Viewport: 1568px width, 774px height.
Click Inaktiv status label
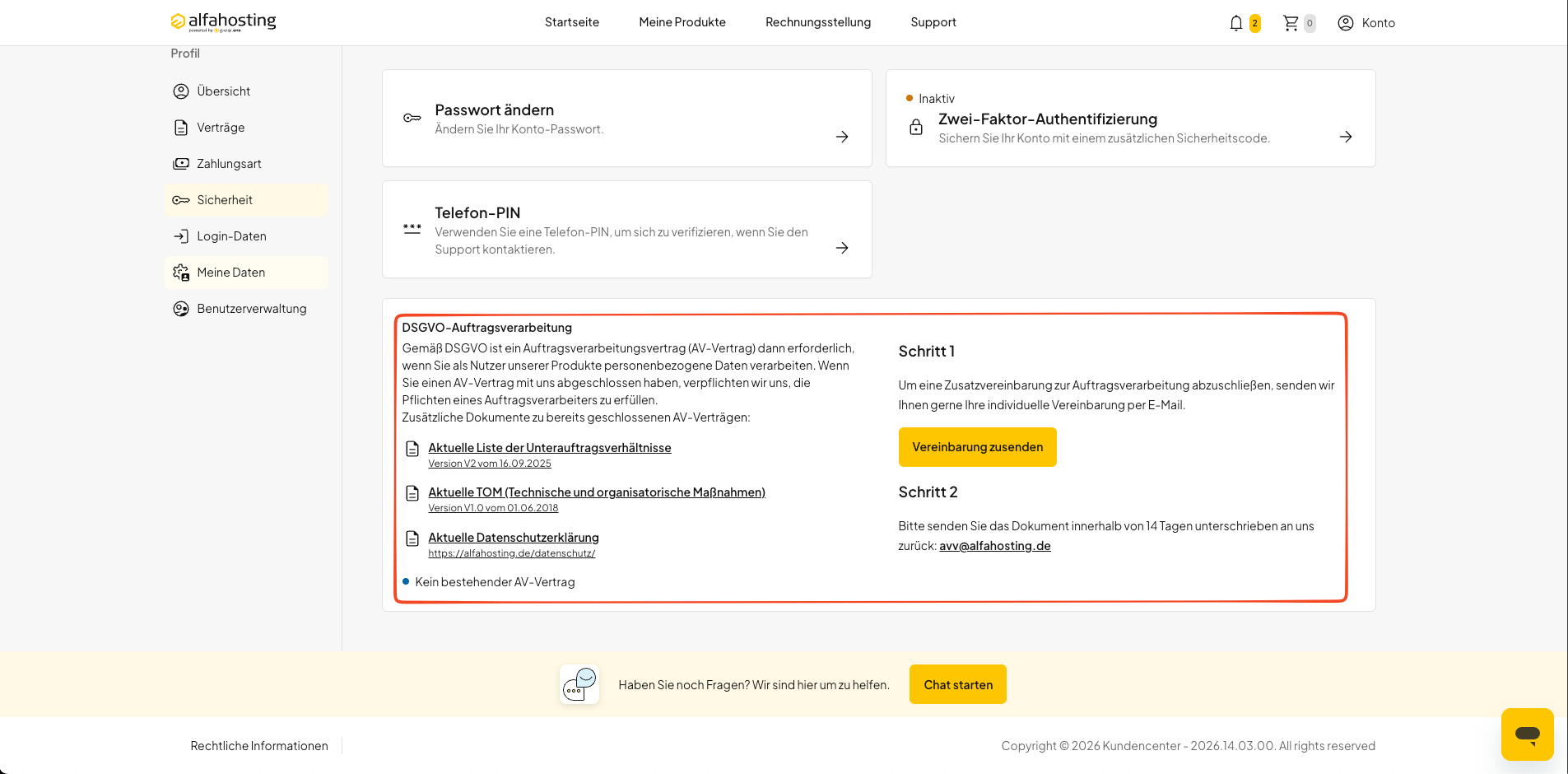click(x=937, y=99)
